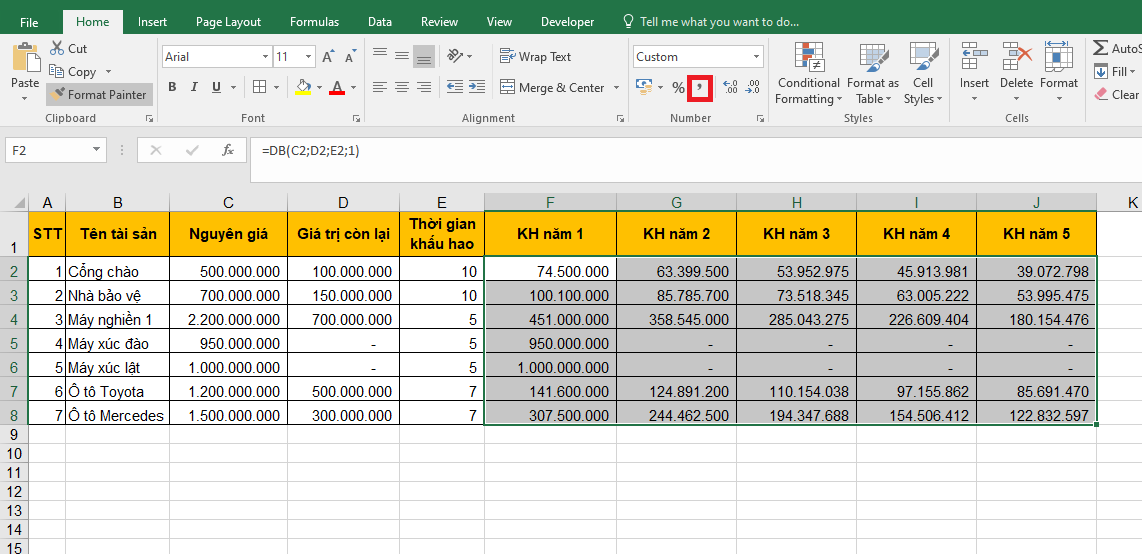This screenshot has height=554, width=1142.
Task: Click the Format Painter tool
Action: 98,95
